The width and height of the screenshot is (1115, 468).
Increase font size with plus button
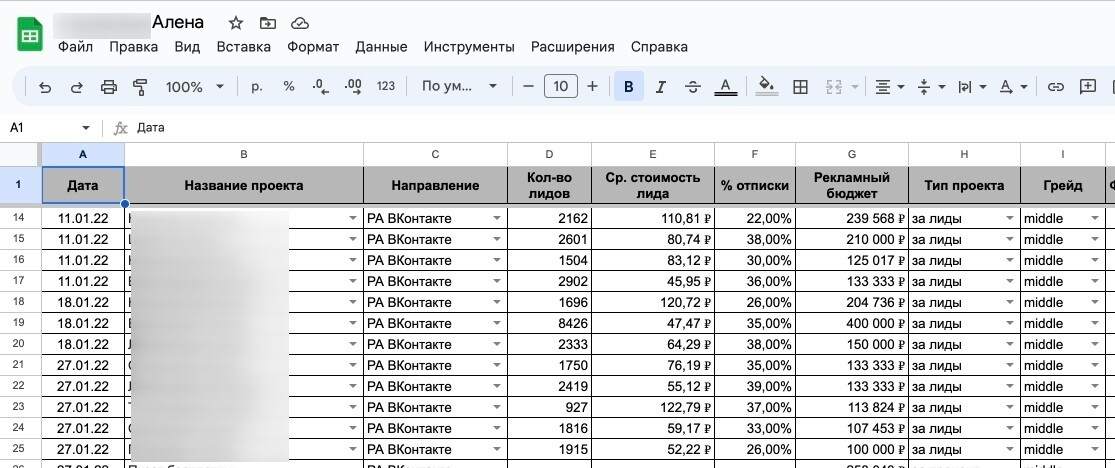point(592,87)
